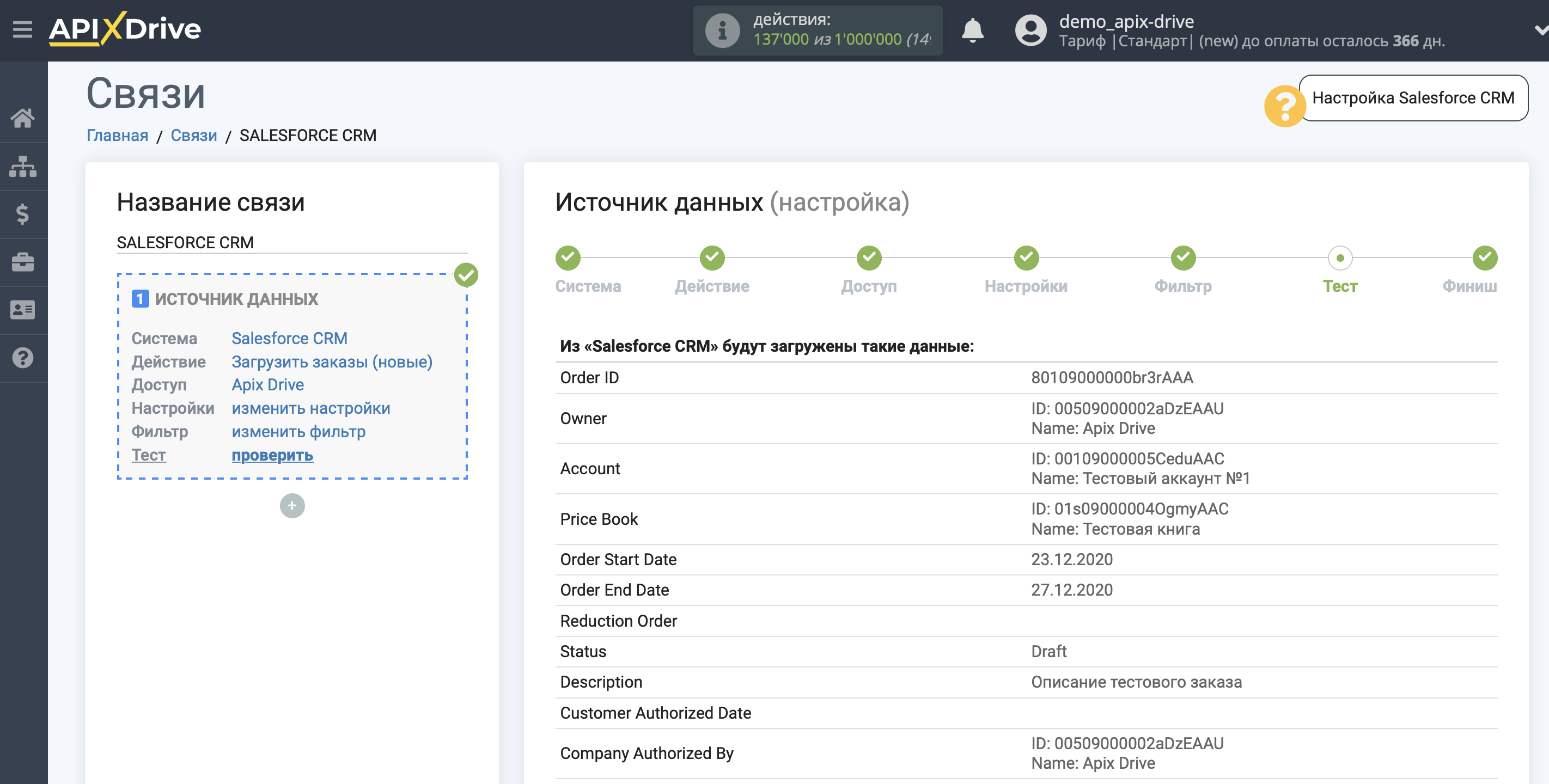Screen dimensions: 1549x784
Task: Go to Доступ step
Action: pyautogui.click(x=869, y=286)
